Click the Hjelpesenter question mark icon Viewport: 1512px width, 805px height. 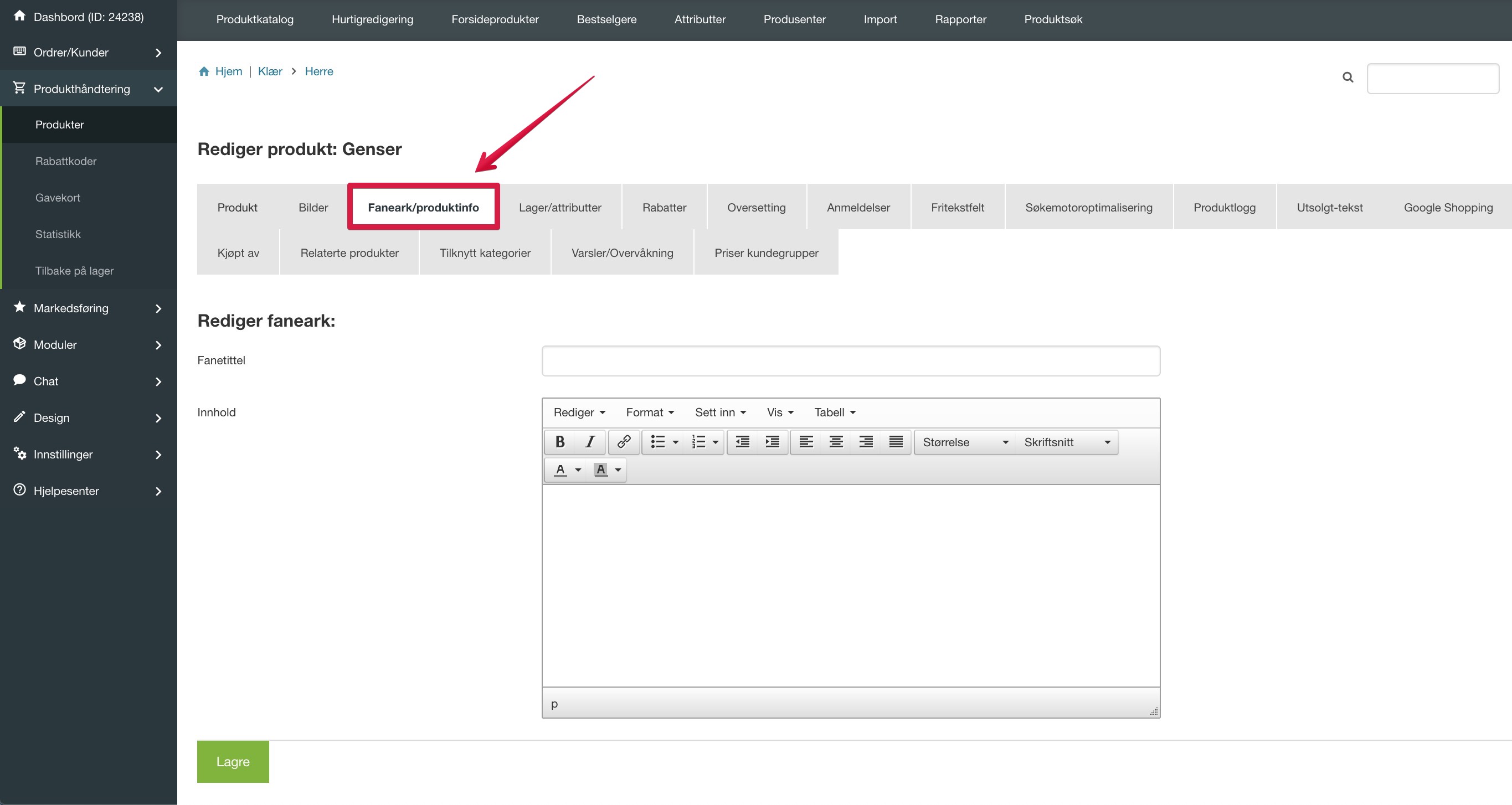19,490
